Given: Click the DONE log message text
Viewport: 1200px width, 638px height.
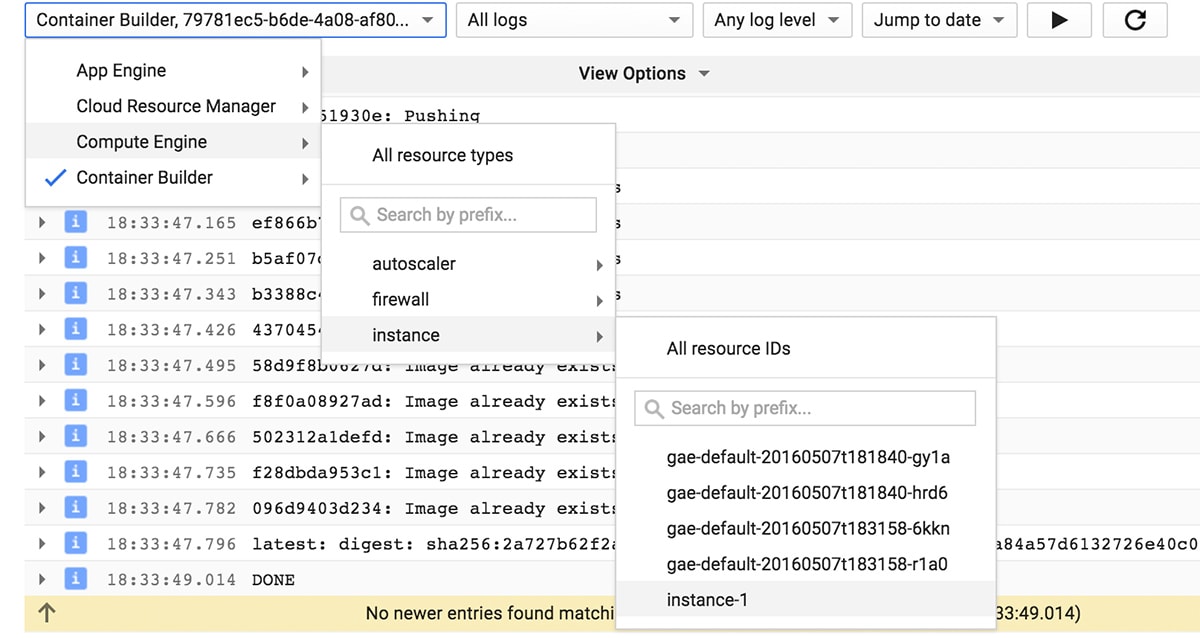Looking at the screenshot, I should pyautogui.click(x=274, y=580).
